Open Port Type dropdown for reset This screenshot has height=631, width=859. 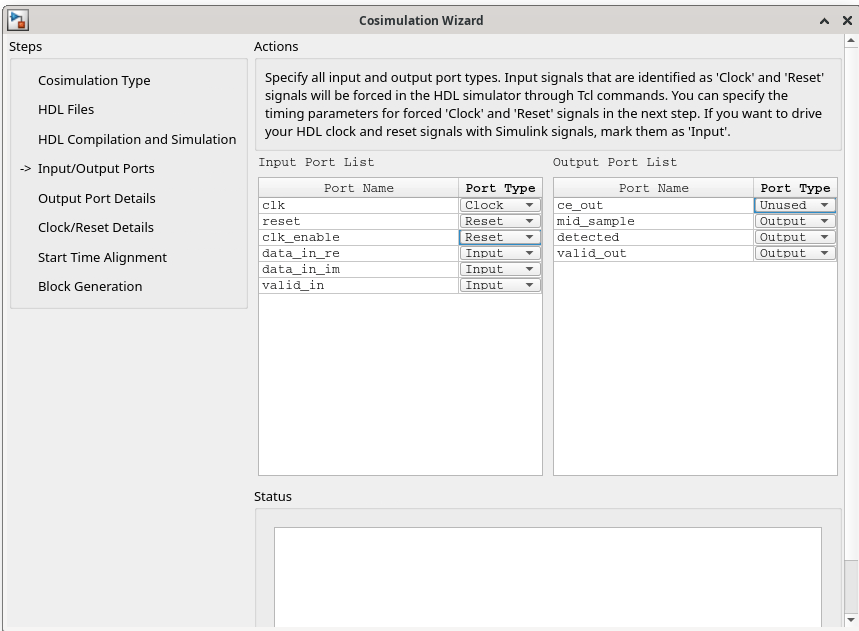499,221
